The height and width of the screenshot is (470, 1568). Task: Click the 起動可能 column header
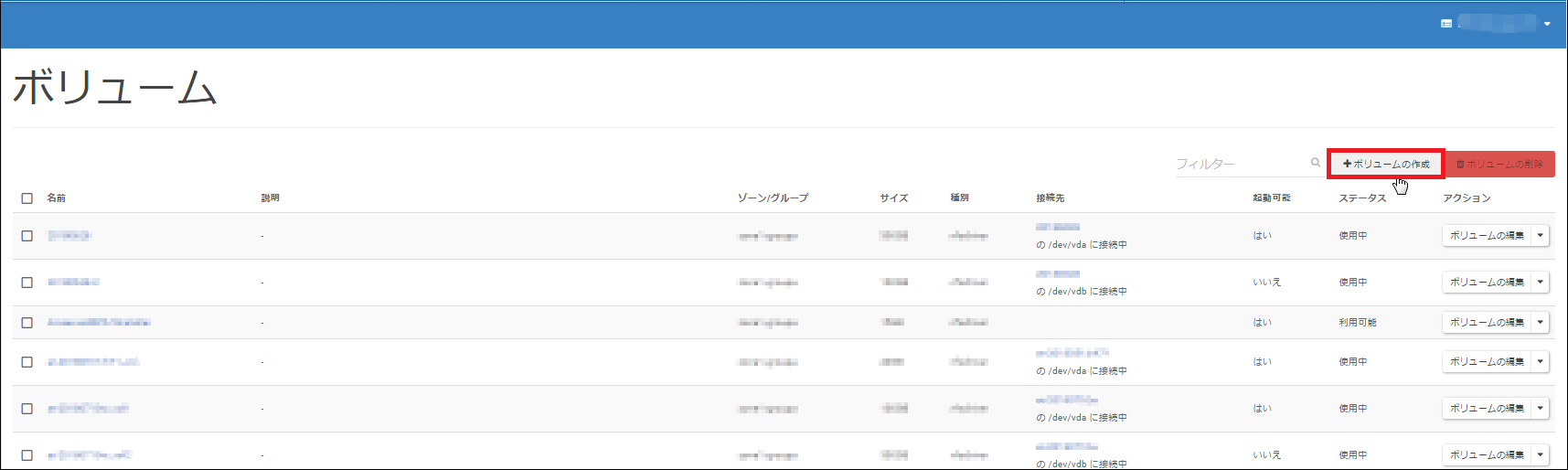click(x=1272, y=198)
